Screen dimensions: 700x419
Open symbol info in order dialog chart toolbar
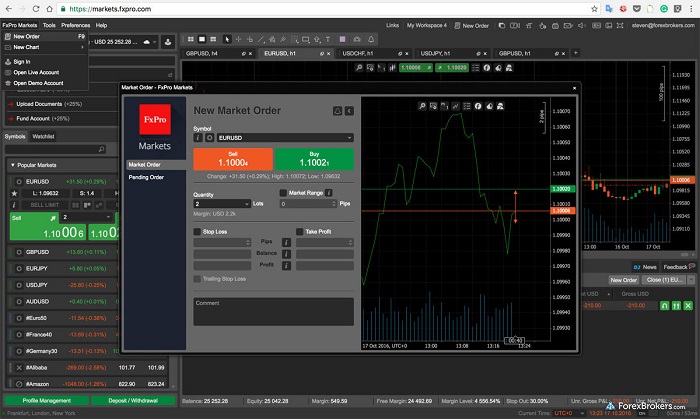(x=478, y=106)
